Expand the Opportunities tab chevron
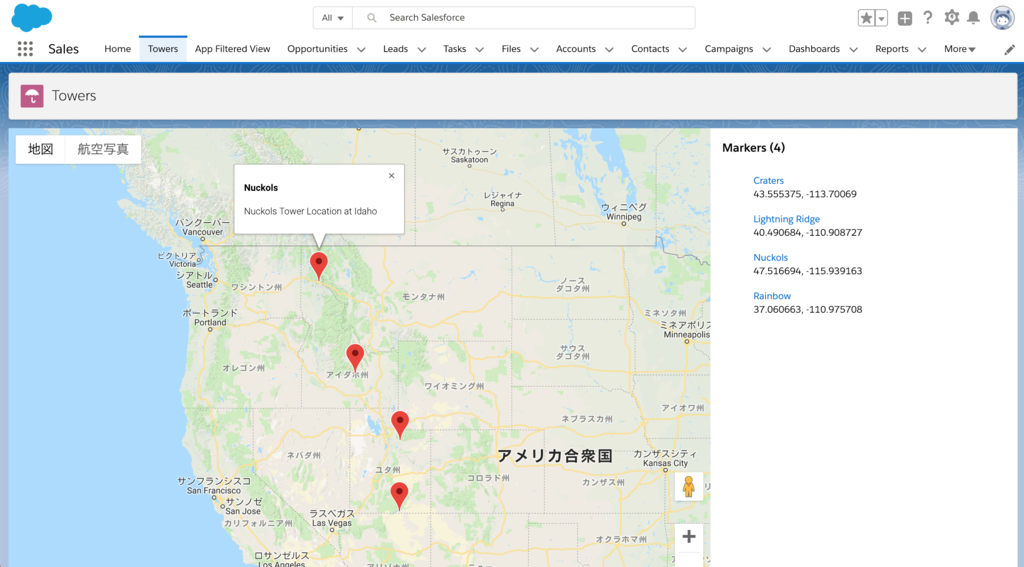This screenshot has height=567, width=1024. click(x=361, y=50)
